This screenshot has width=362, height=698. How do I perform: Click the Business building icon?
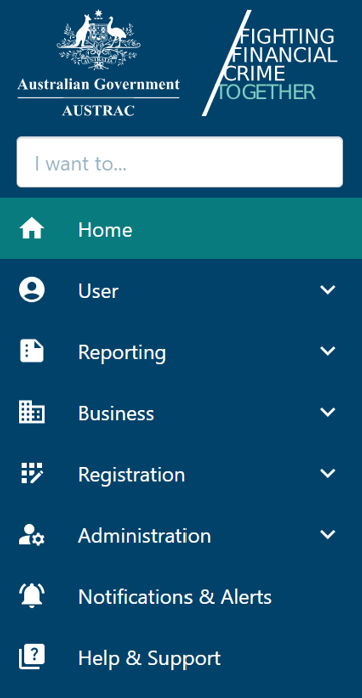(32, 412)
